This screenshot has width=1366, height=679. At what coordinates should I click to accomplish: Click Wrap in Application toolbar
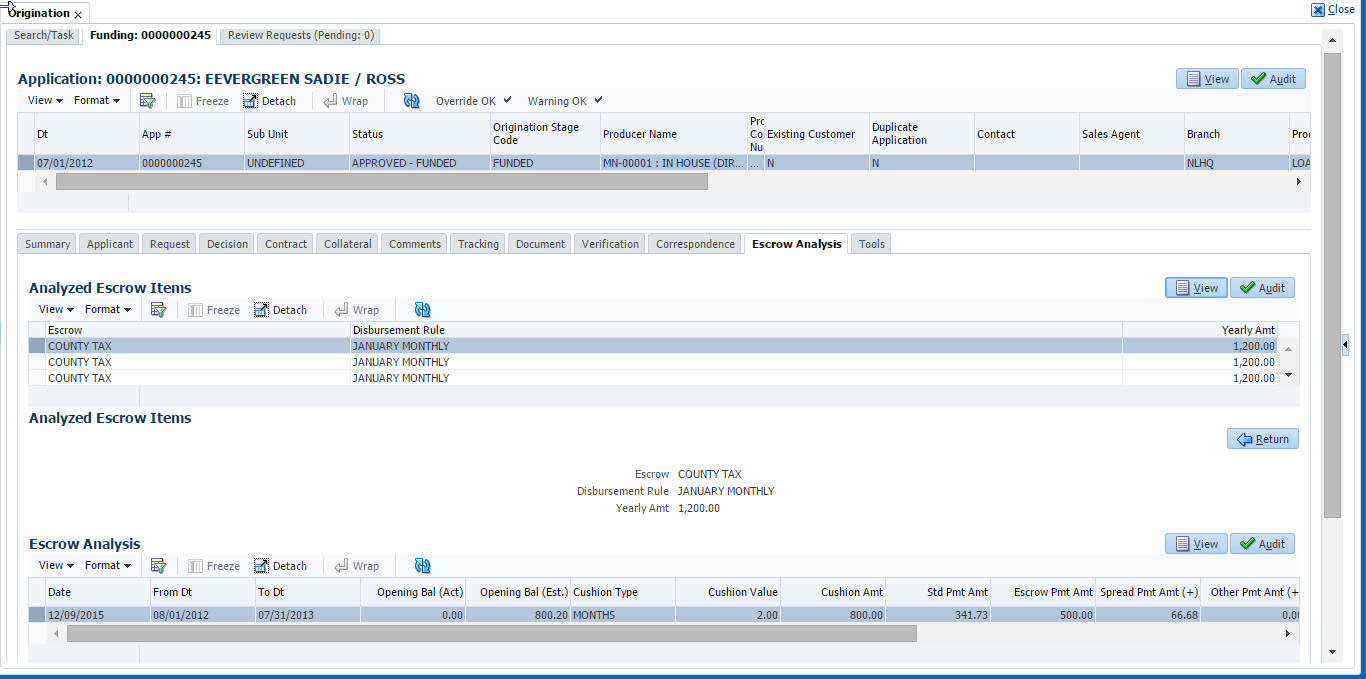pos(345,101)
